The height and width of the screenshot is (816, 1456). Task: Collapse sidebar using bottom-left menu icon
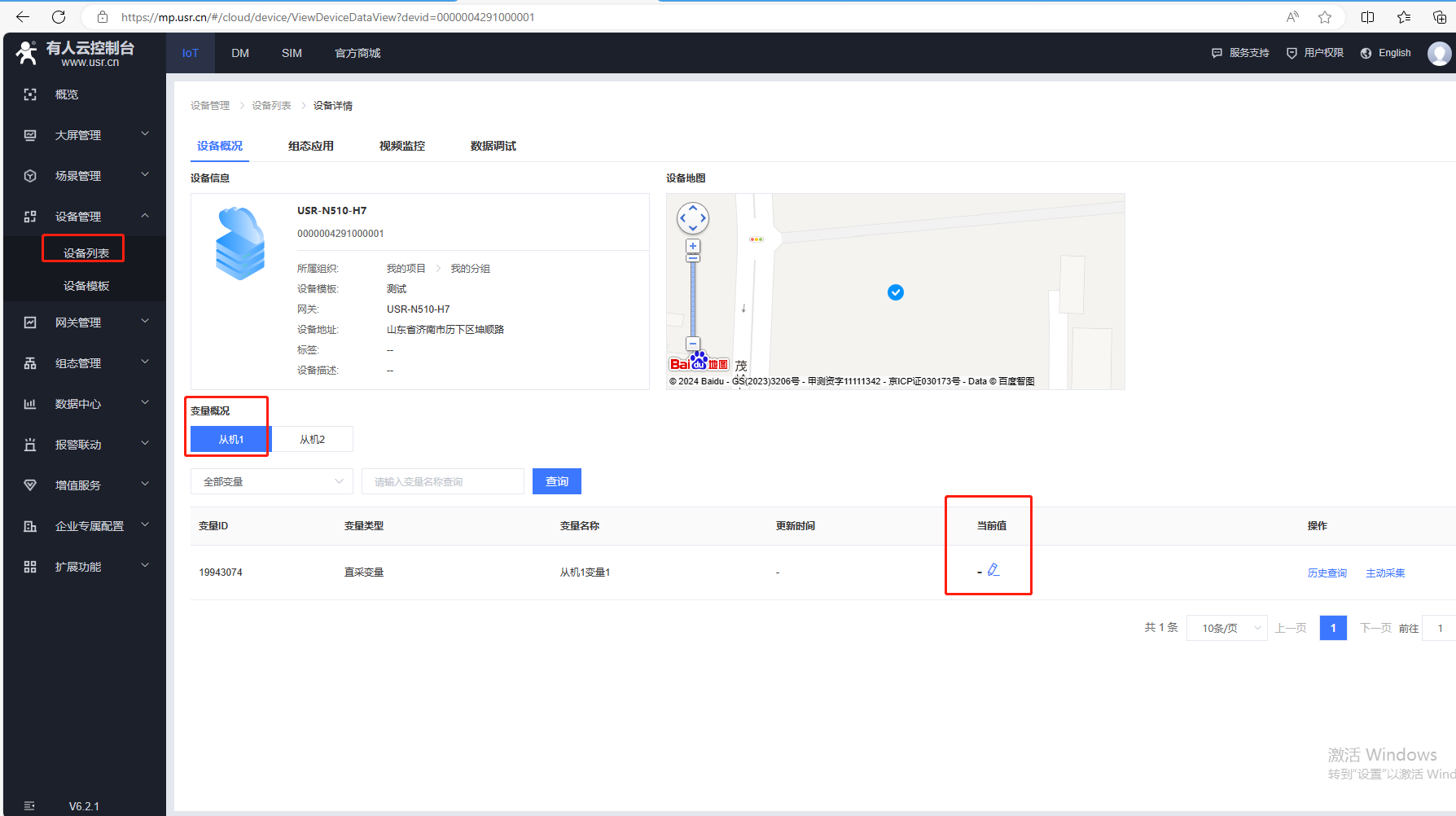pos(30,805)
